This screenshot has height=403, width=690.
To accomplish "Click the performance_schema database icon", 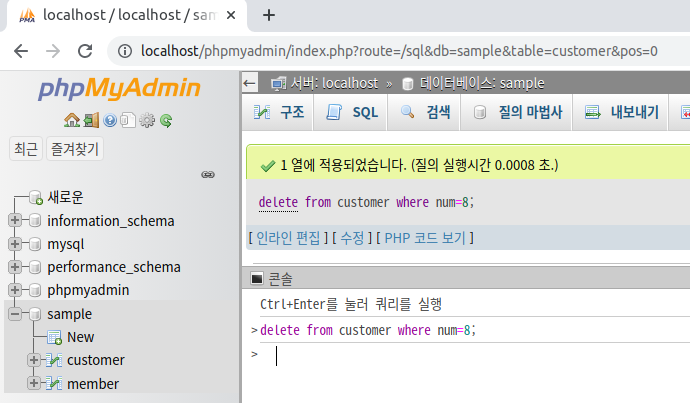I will coord(35,267).
